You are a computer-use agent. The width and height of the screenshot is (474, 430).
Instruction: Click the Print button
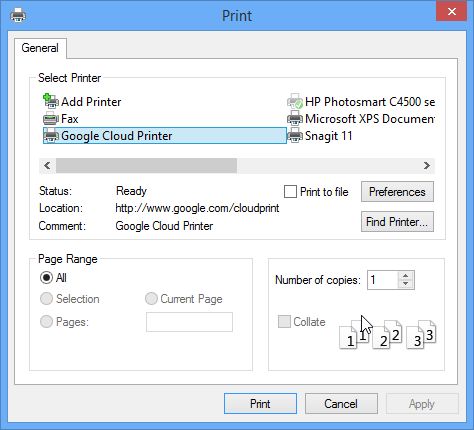260,404
